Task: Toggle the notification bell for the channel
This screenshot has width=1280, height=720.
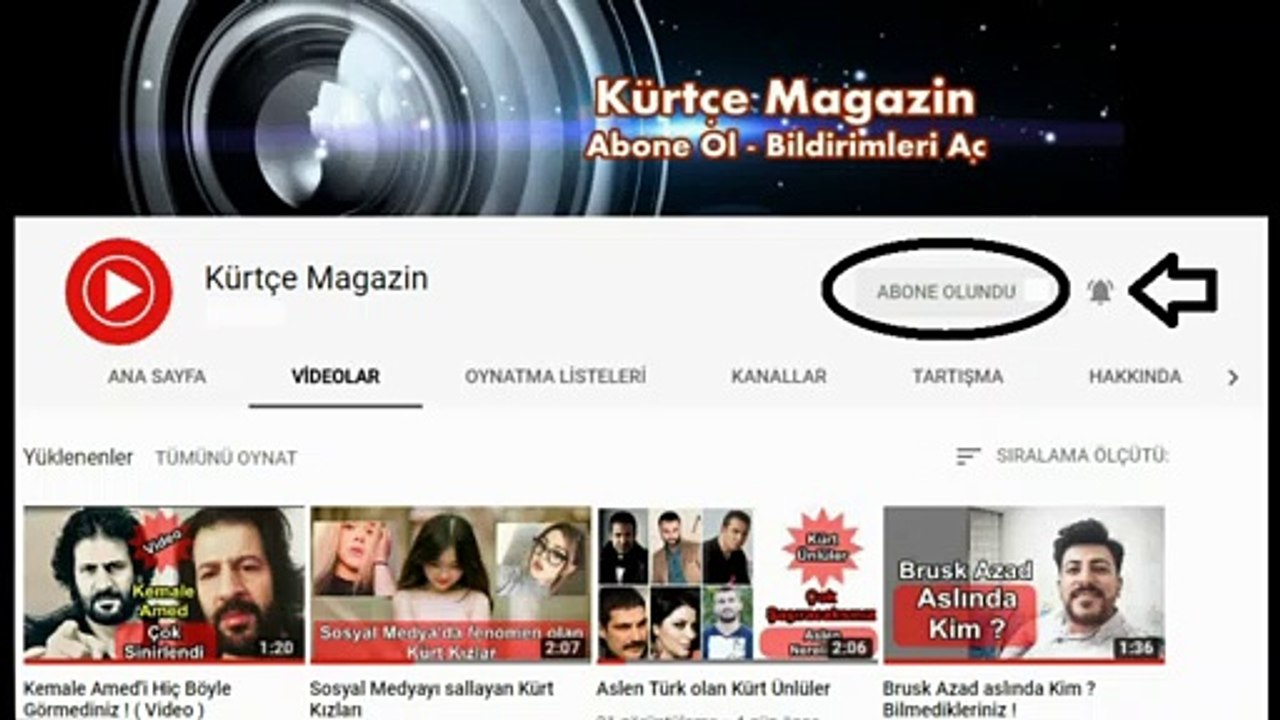Action: 1100,291
